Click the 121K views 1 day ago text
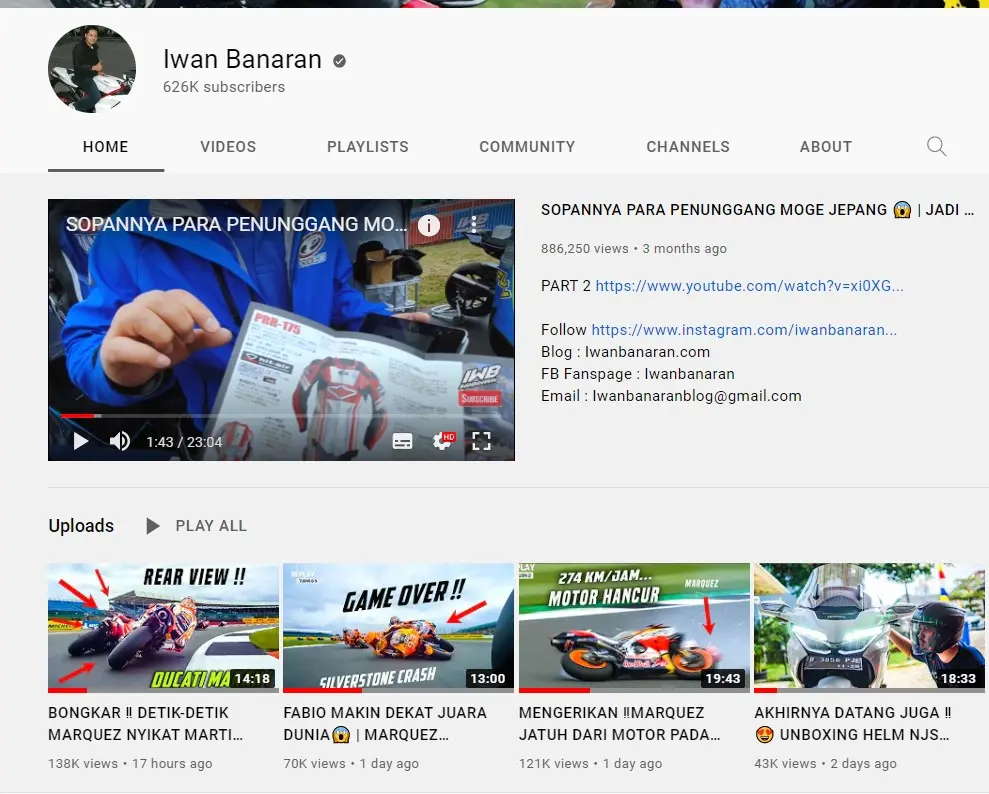 coord(590,764)
